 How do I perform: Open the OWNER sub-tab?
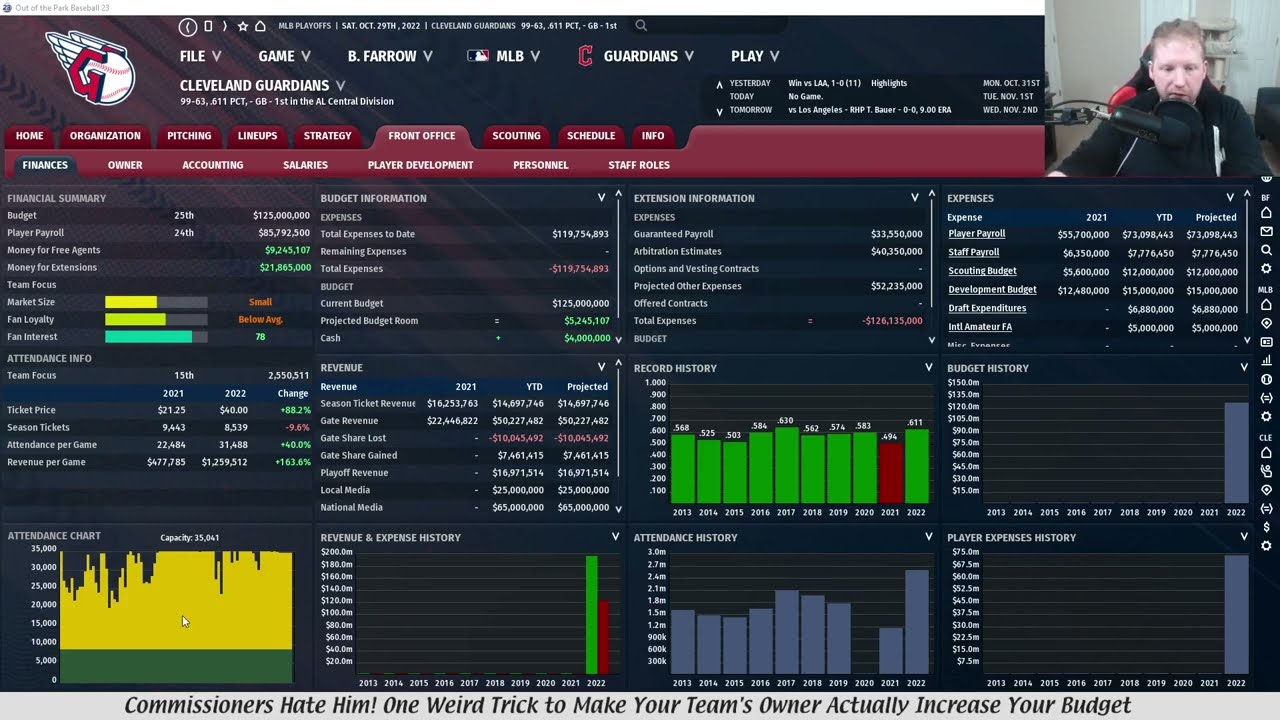(125, 165)
